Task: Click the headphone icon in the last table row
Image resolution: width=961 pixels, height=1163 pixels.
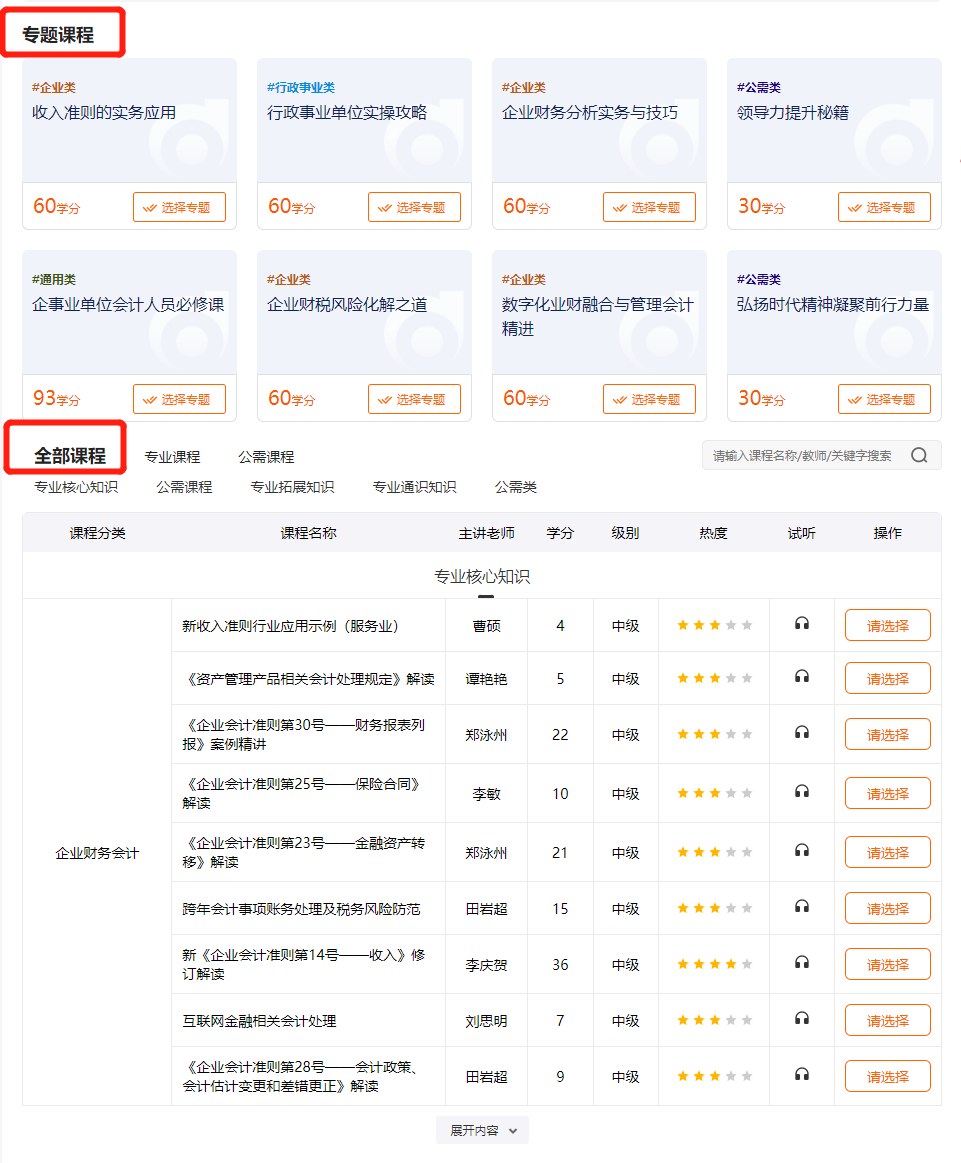Action: pos(801,1075)
